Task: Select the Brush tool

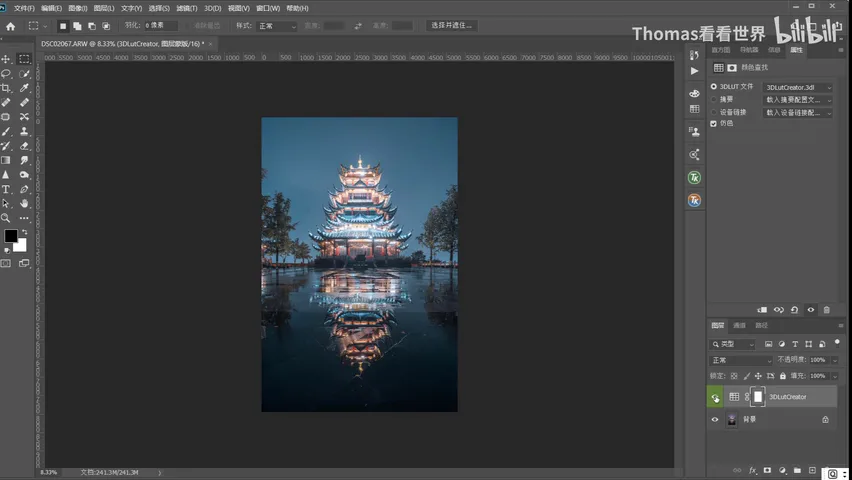Action: (x=6, y=132)
